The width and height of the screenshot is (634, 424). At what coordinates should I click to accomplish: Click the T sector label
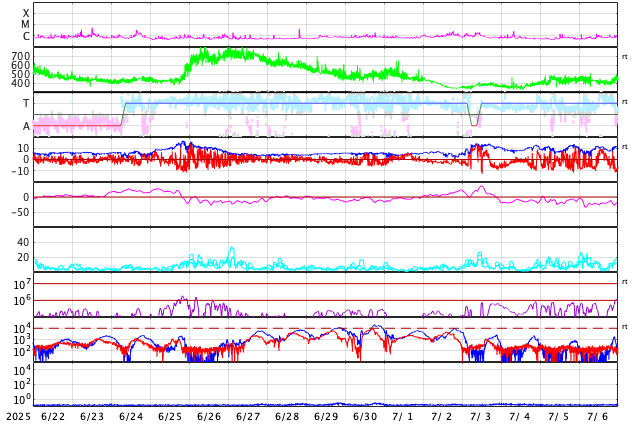[26, 103]
